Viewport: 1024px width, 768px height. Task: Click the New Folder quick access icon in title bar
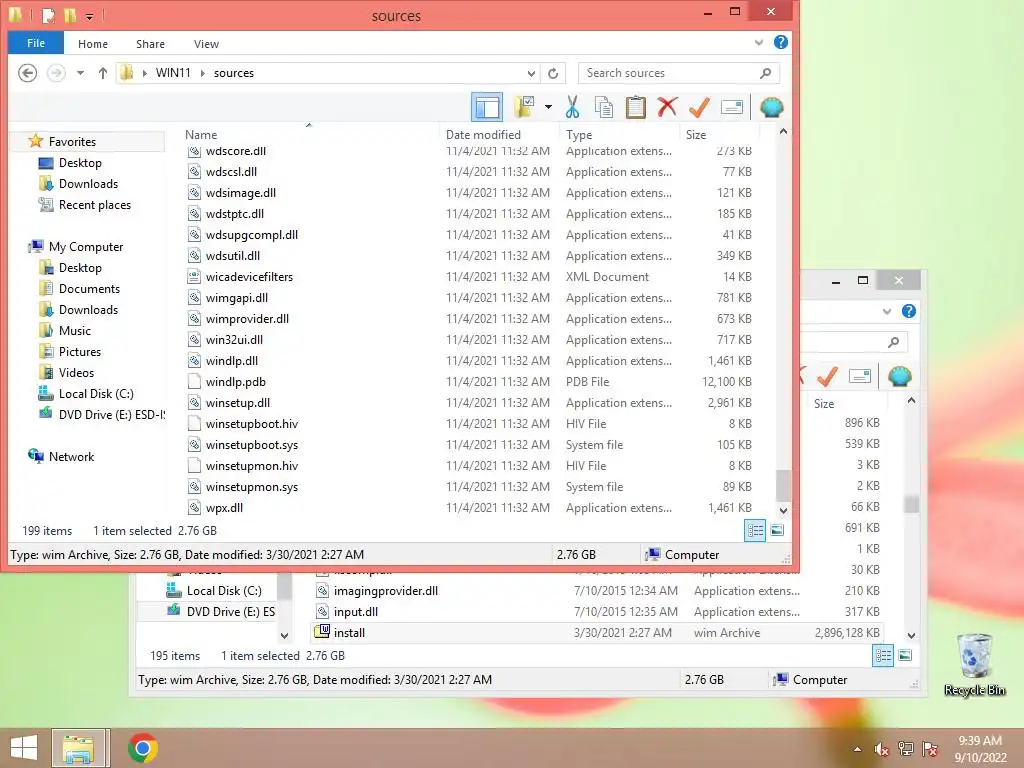69,14
